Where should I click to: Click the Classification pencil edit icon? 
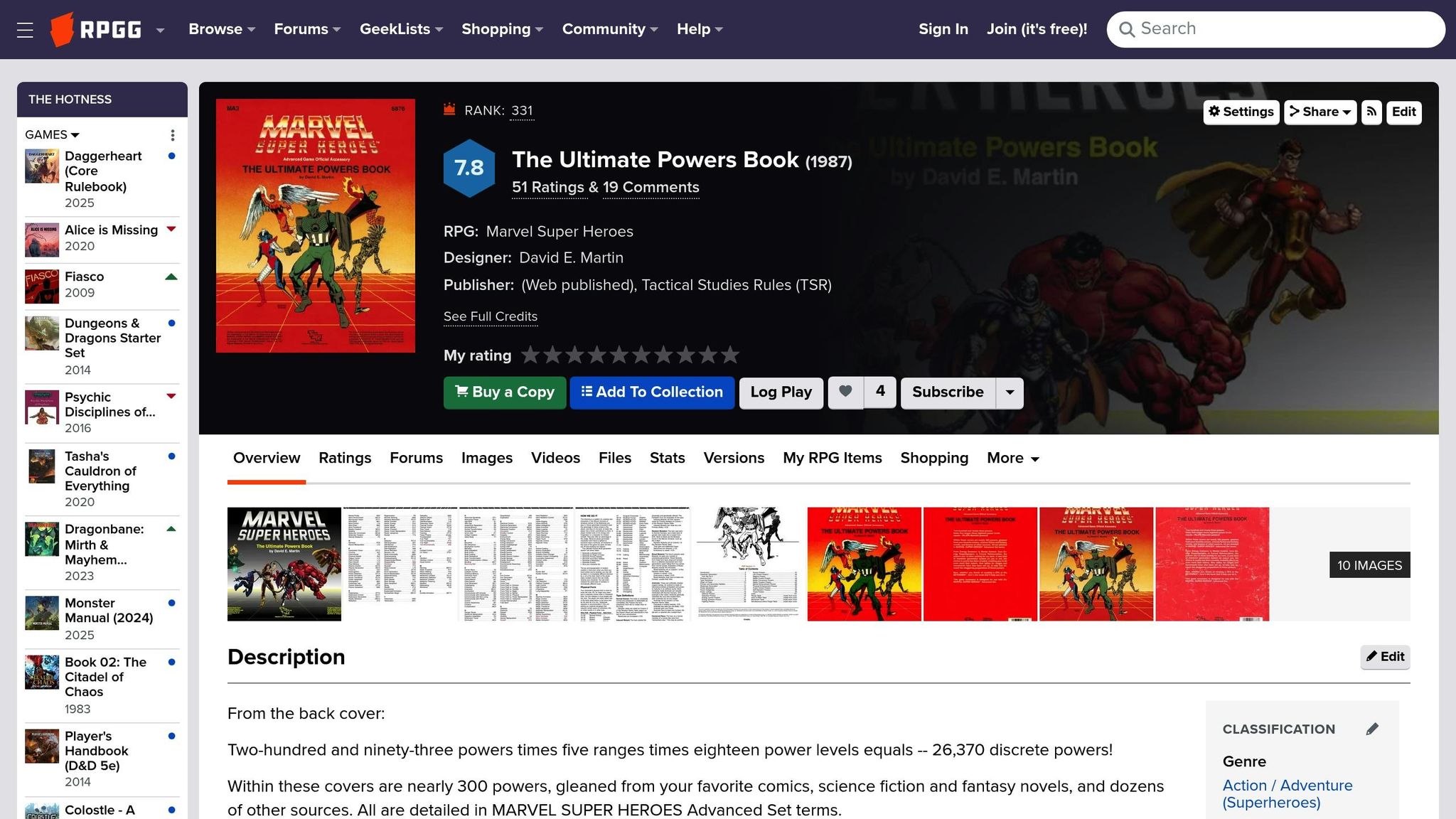point(1372,729)
